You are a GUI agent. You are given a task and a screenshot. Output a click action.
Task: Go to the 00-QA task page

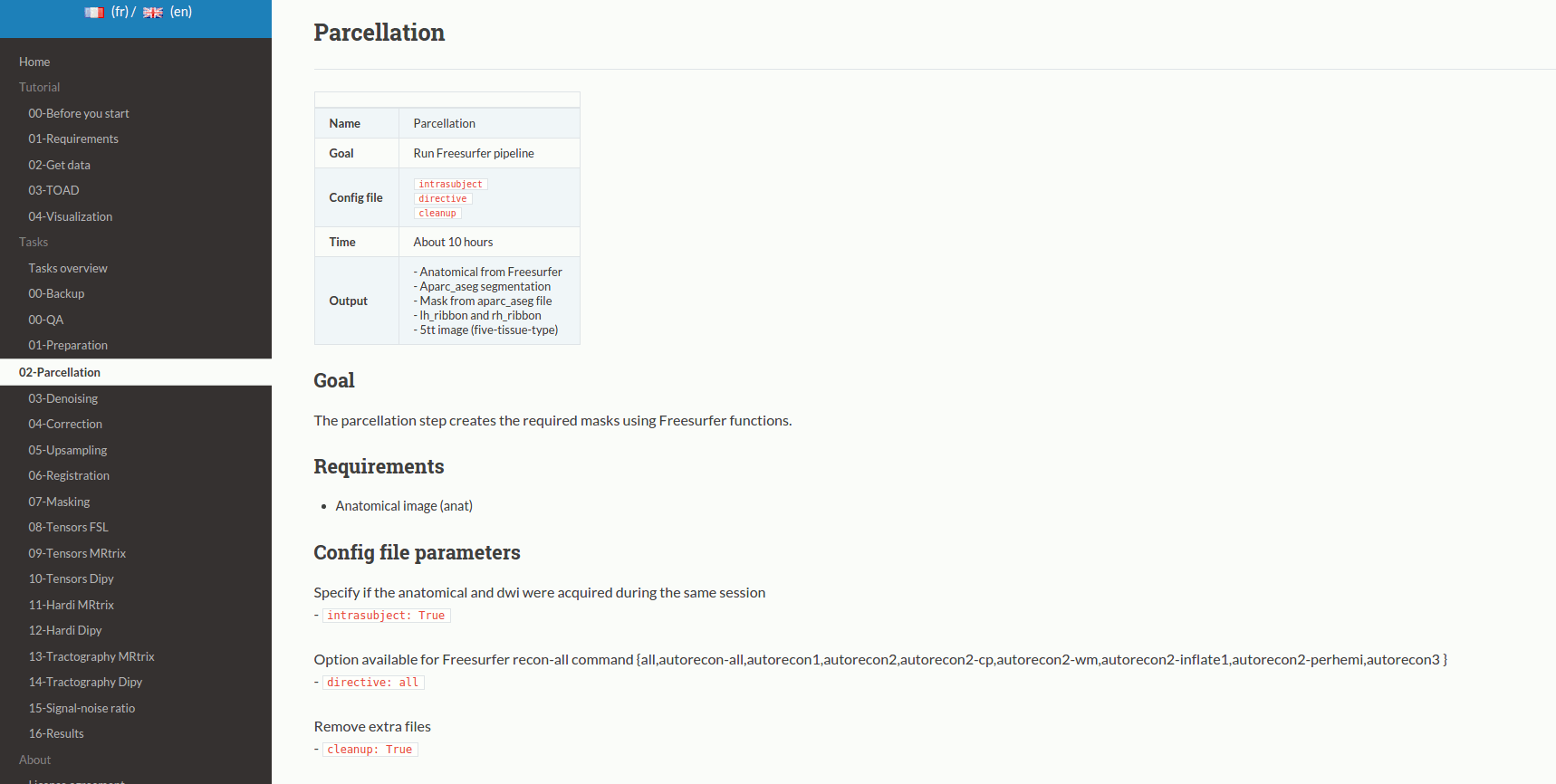46,320
